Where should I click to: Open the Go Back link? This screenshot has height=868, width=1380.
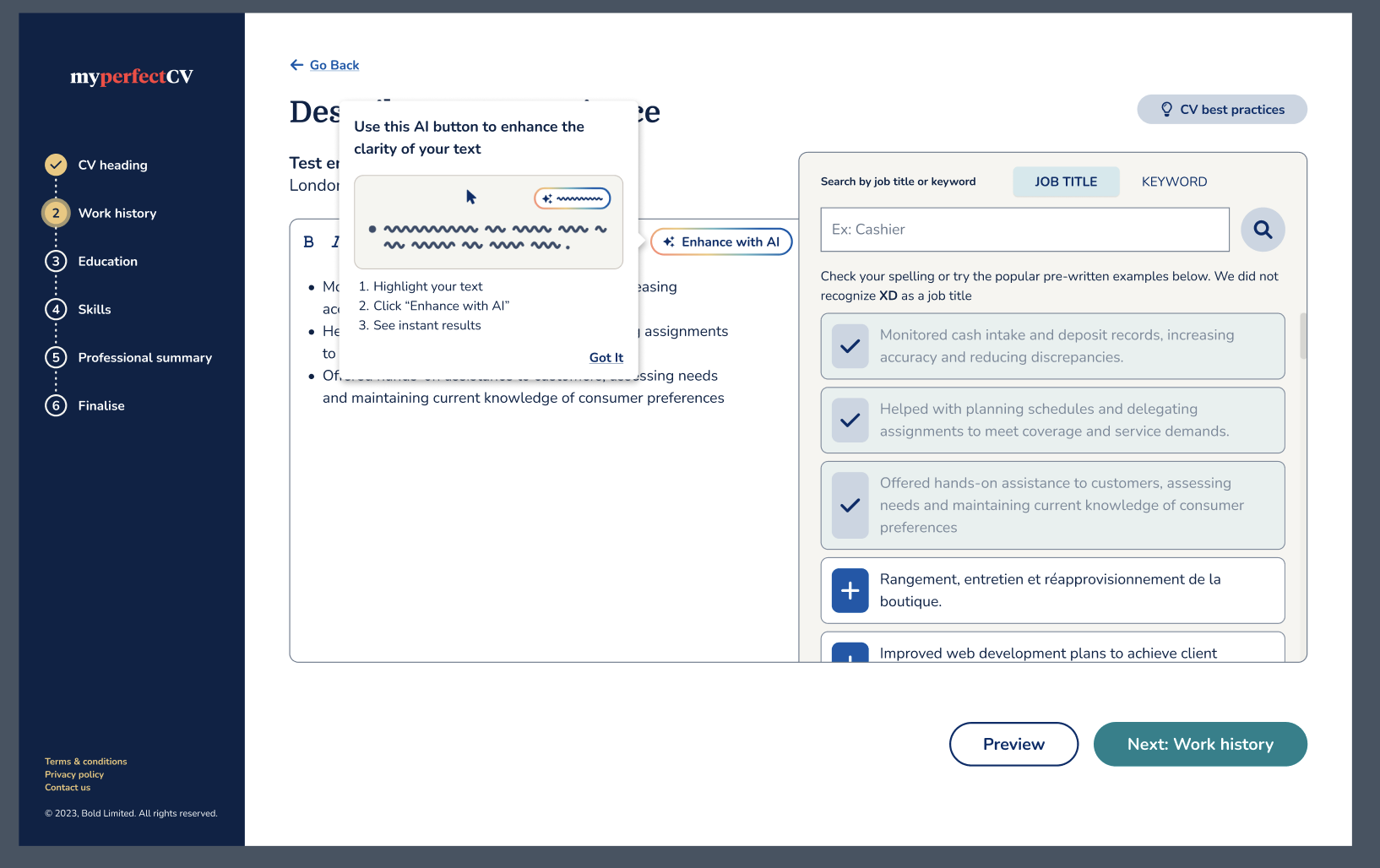click(x=334, y=65)
